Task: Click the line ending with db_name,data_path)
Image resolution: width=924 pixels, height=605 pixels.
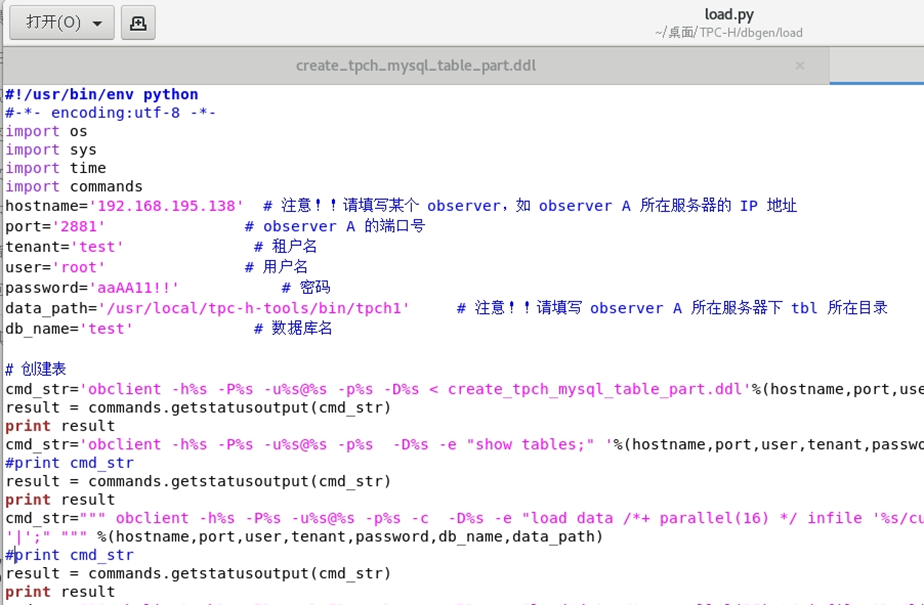Action: coord(304,537)
